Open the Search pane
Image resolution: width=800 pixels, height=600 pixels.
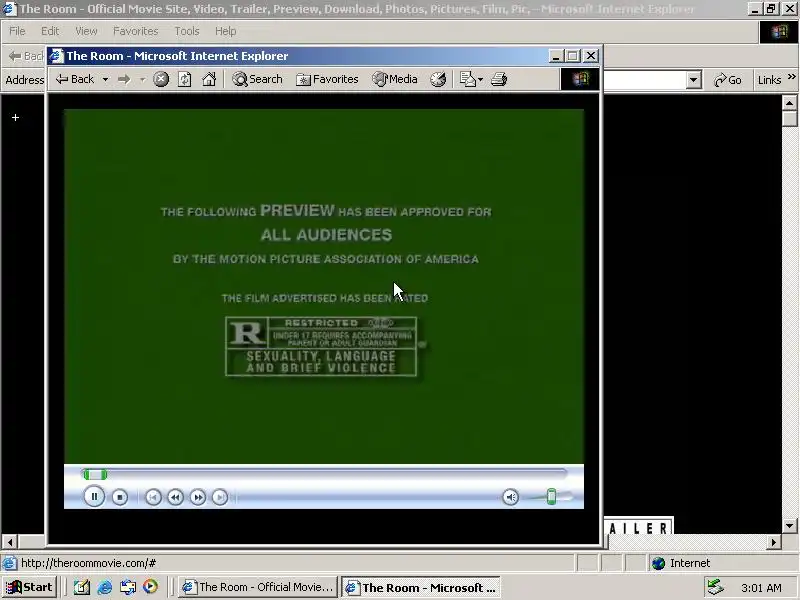coord(257,79)
